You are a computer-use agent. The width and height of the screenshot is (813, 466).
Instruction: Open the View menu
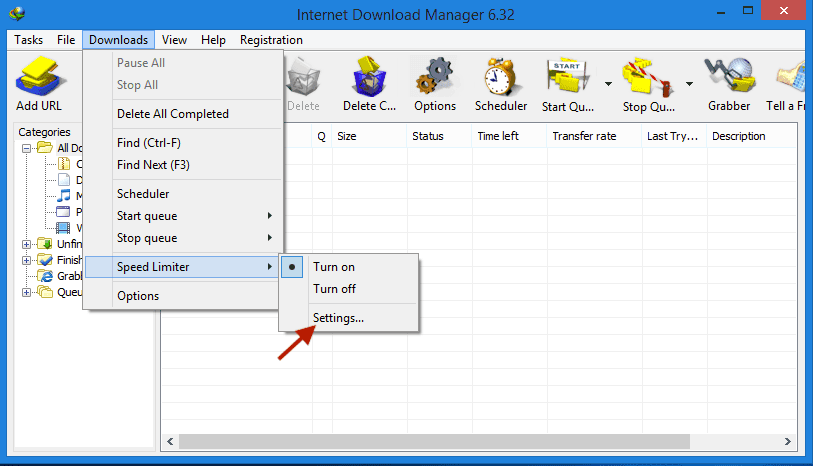coord(174,40)
